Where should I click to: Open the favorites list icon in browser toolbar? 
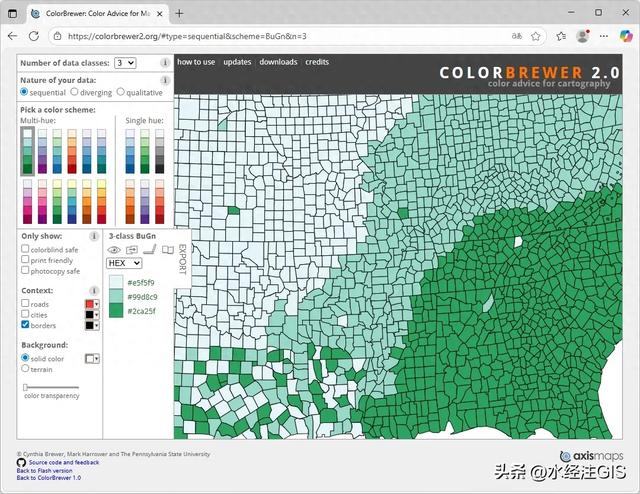click(561, 36)
